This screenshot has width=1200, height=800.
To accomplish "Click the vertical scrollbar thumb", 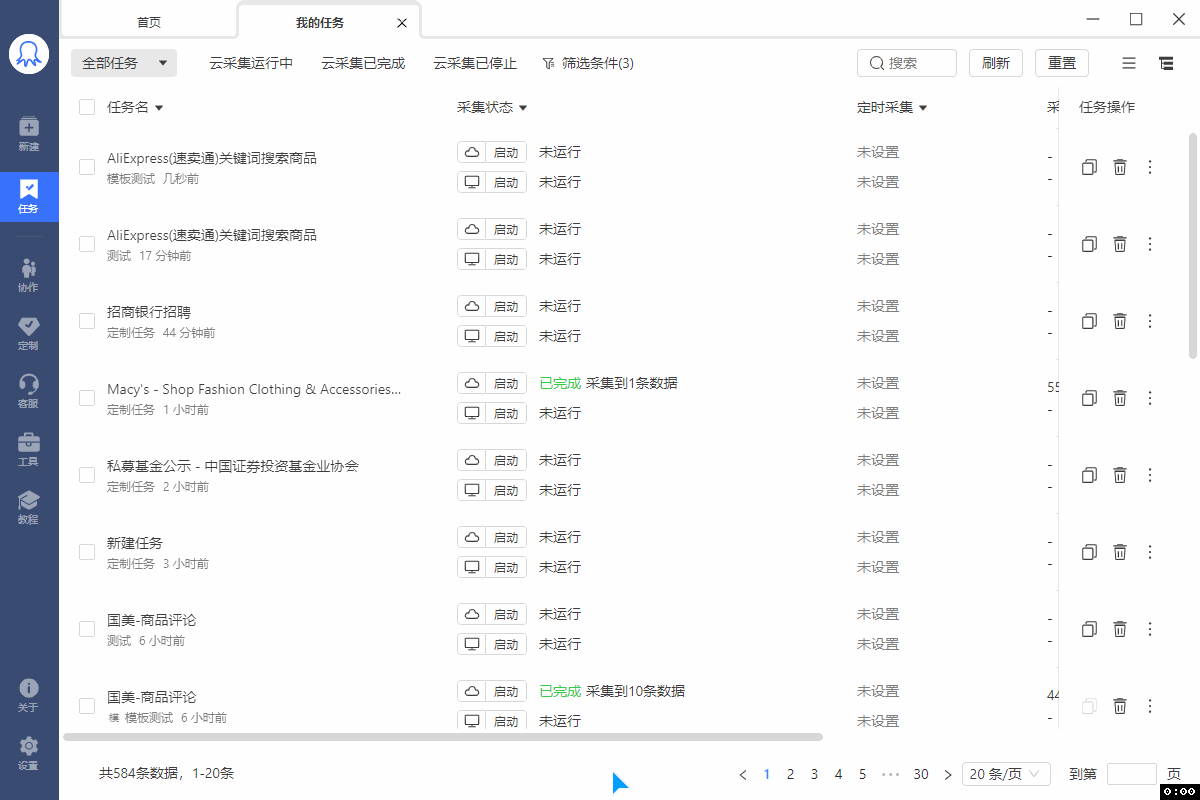I will click(1192, 245).
